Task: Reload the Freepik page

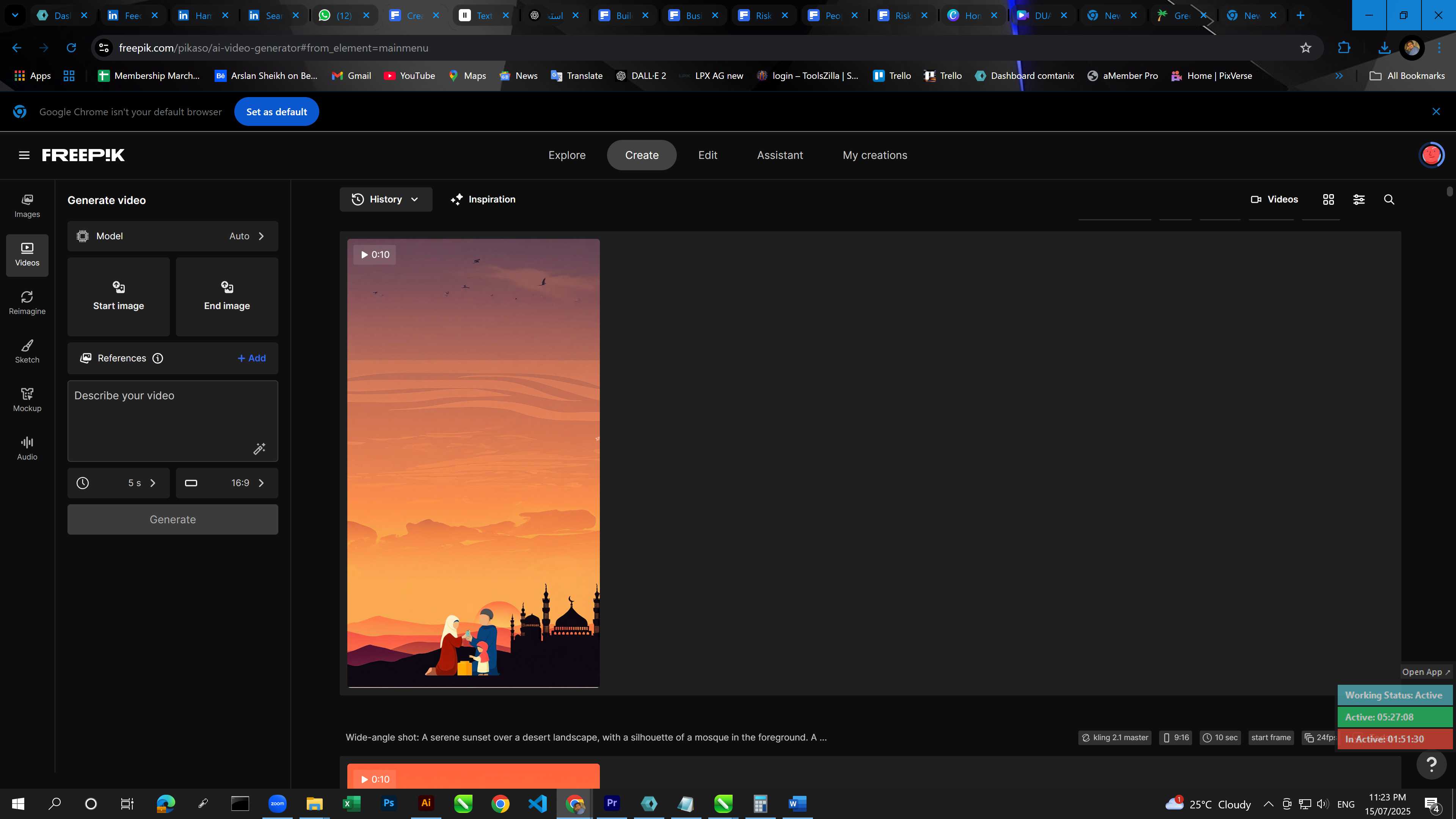Action: (71, 48)
